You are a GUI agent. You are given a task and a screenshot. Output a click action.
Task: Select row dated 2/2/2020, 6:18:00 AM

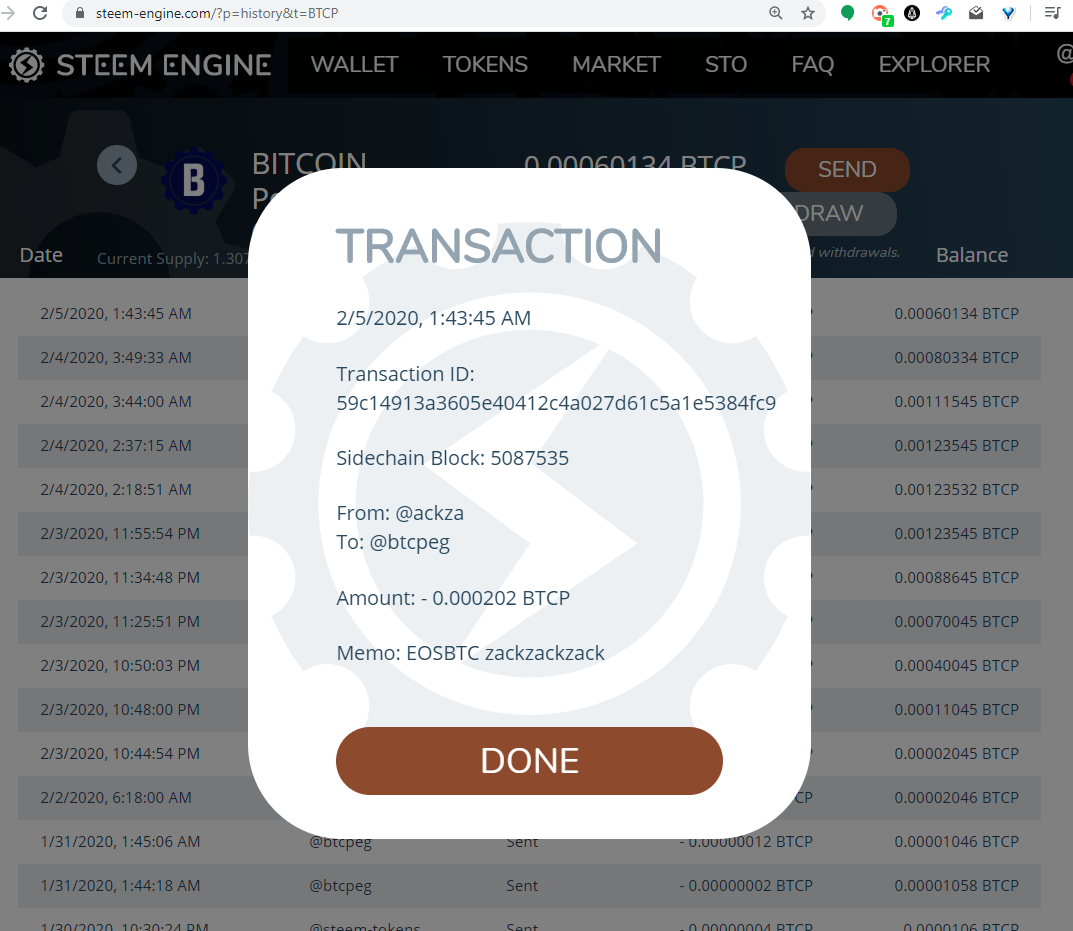coord(529,798)
